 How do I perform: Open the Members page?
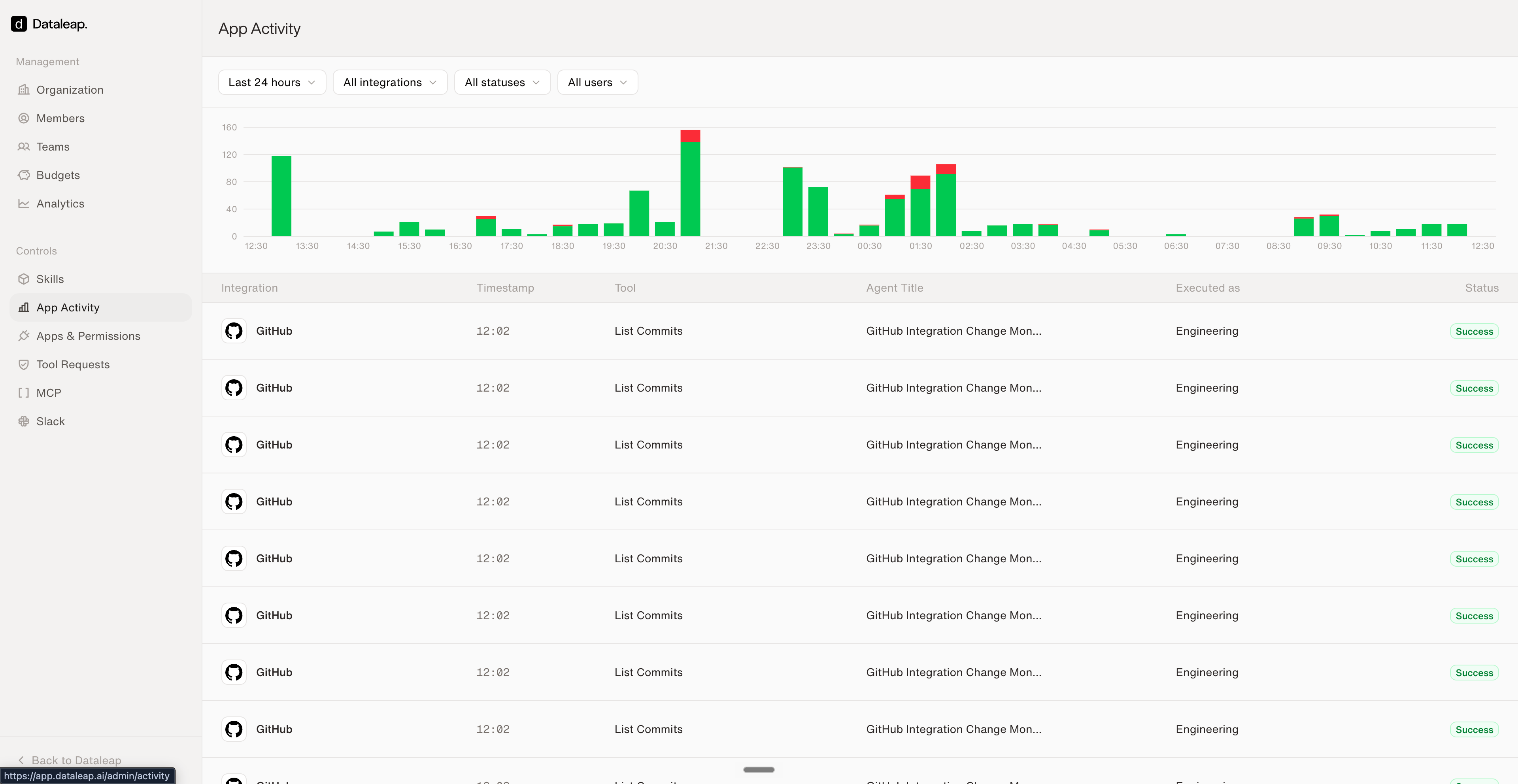pyautogui.click(x=101, y=118)
